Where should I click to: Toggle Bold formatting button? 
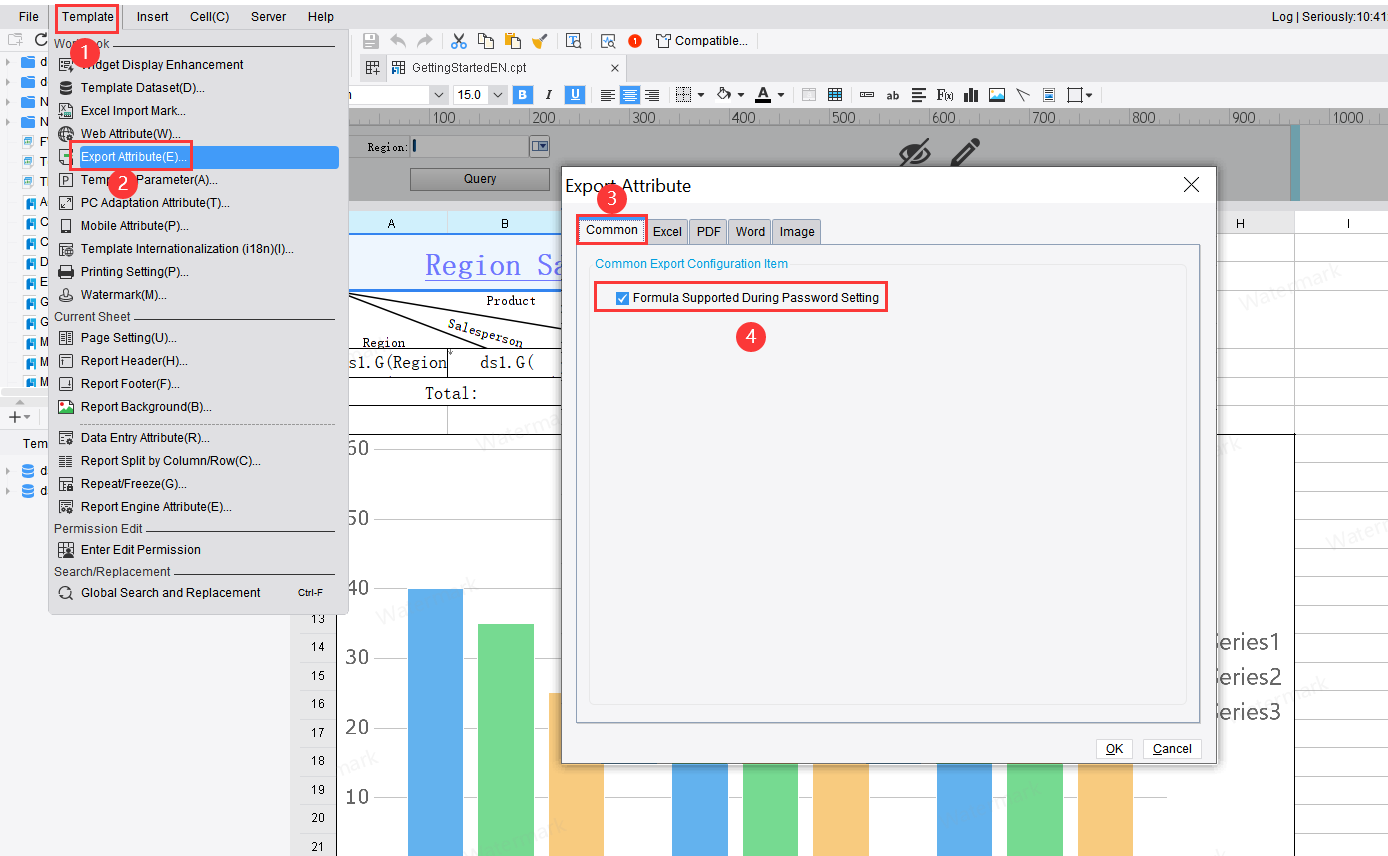[522, 95]
